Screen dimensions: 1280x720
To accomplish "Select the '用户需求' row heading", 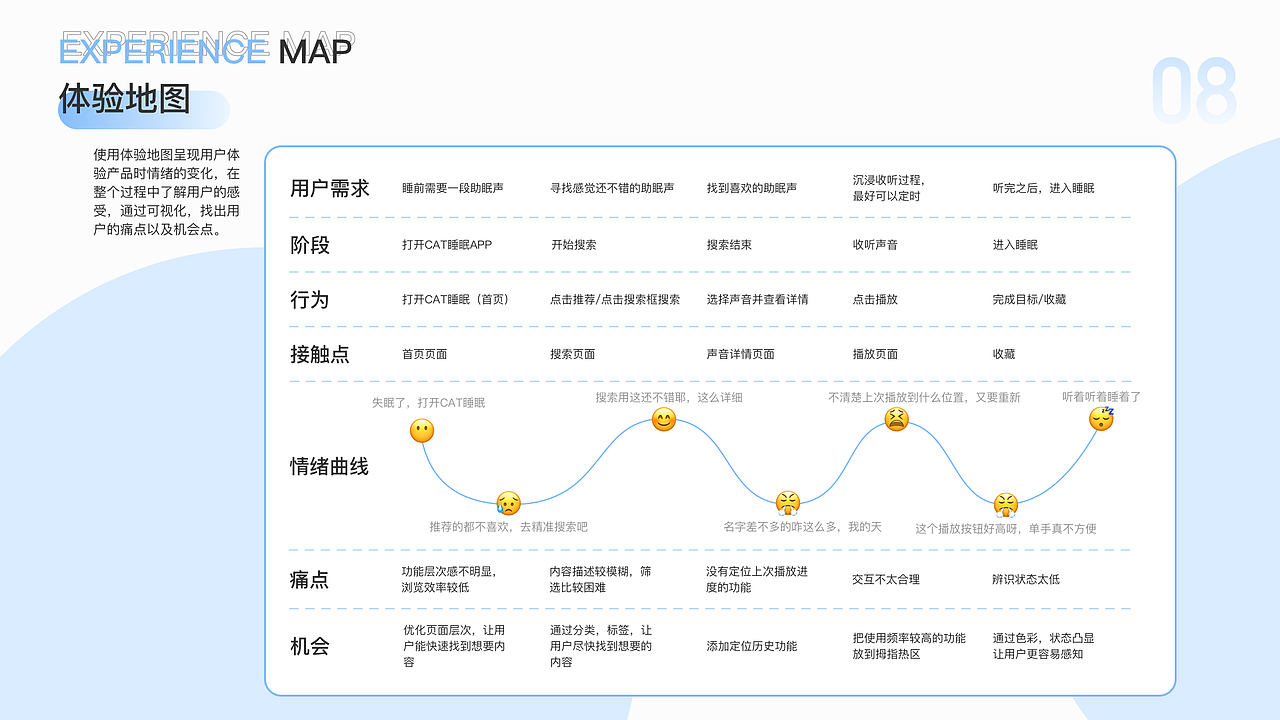I will 330,188.
